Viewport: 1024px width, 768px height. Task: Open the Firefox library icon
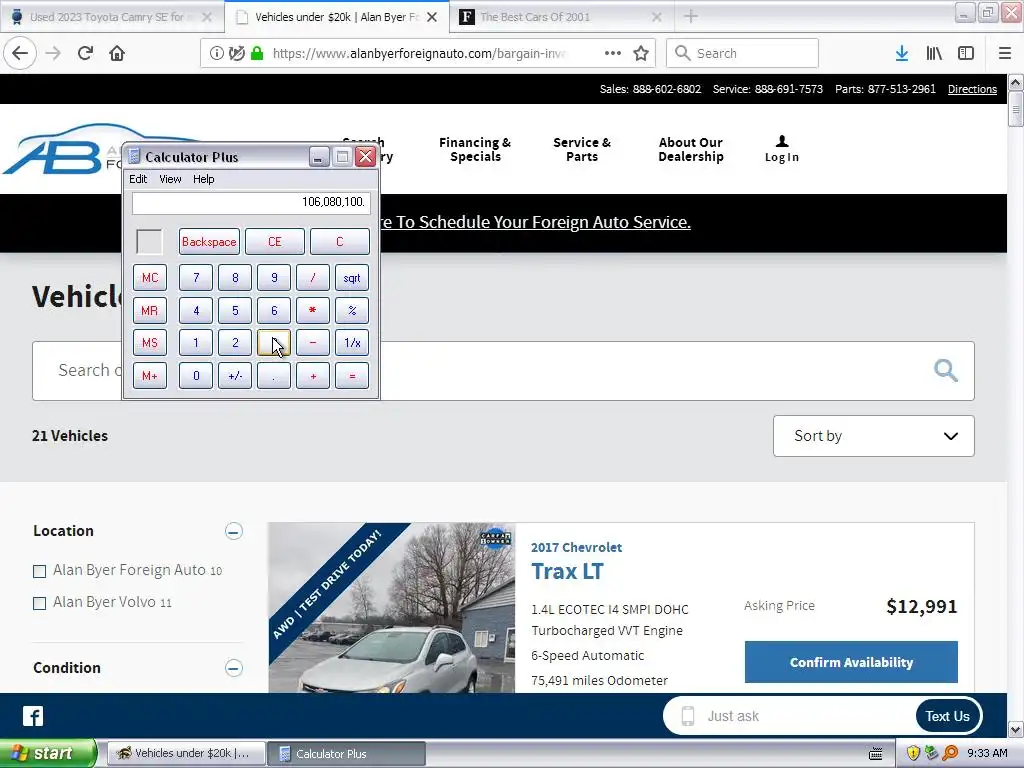[x=934, y=53]
